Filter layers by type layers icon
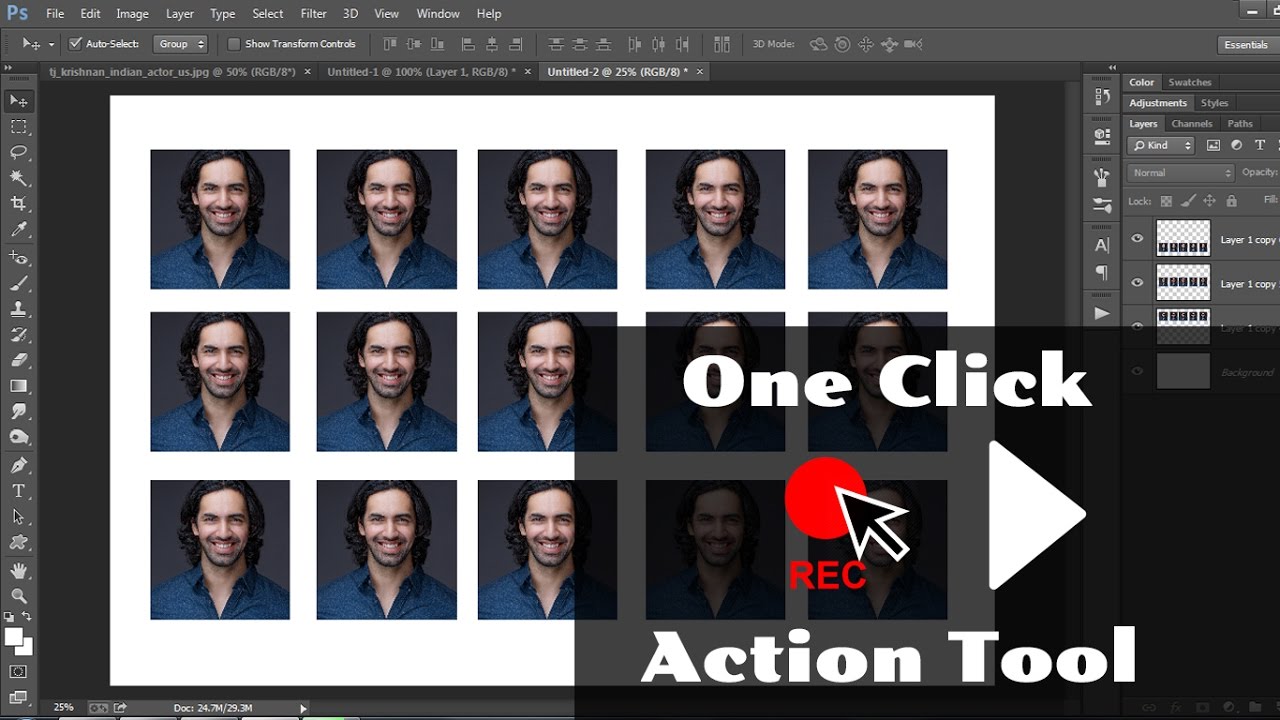Screen dimensions: 1280x720 click(x=1259, y=145)
